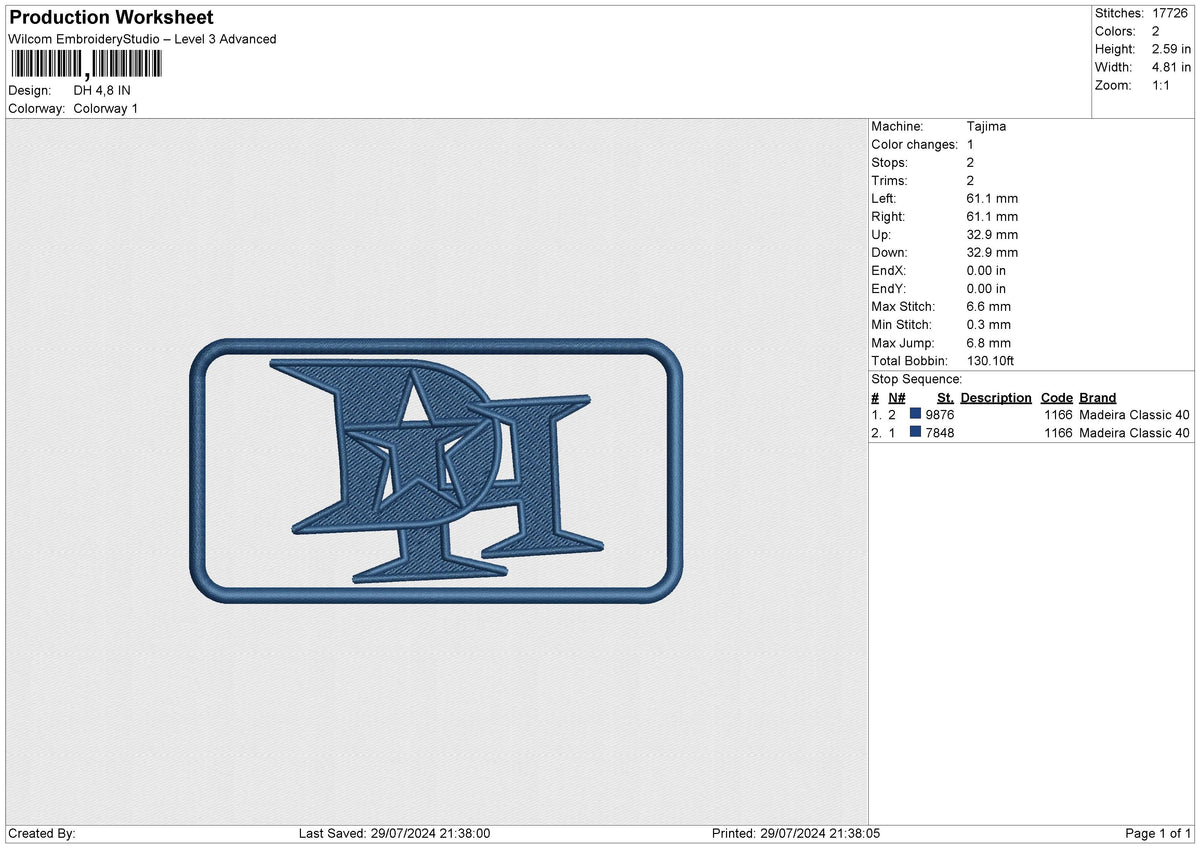Click 'Madeira Classic 40' in the second row

point(1135,433)
